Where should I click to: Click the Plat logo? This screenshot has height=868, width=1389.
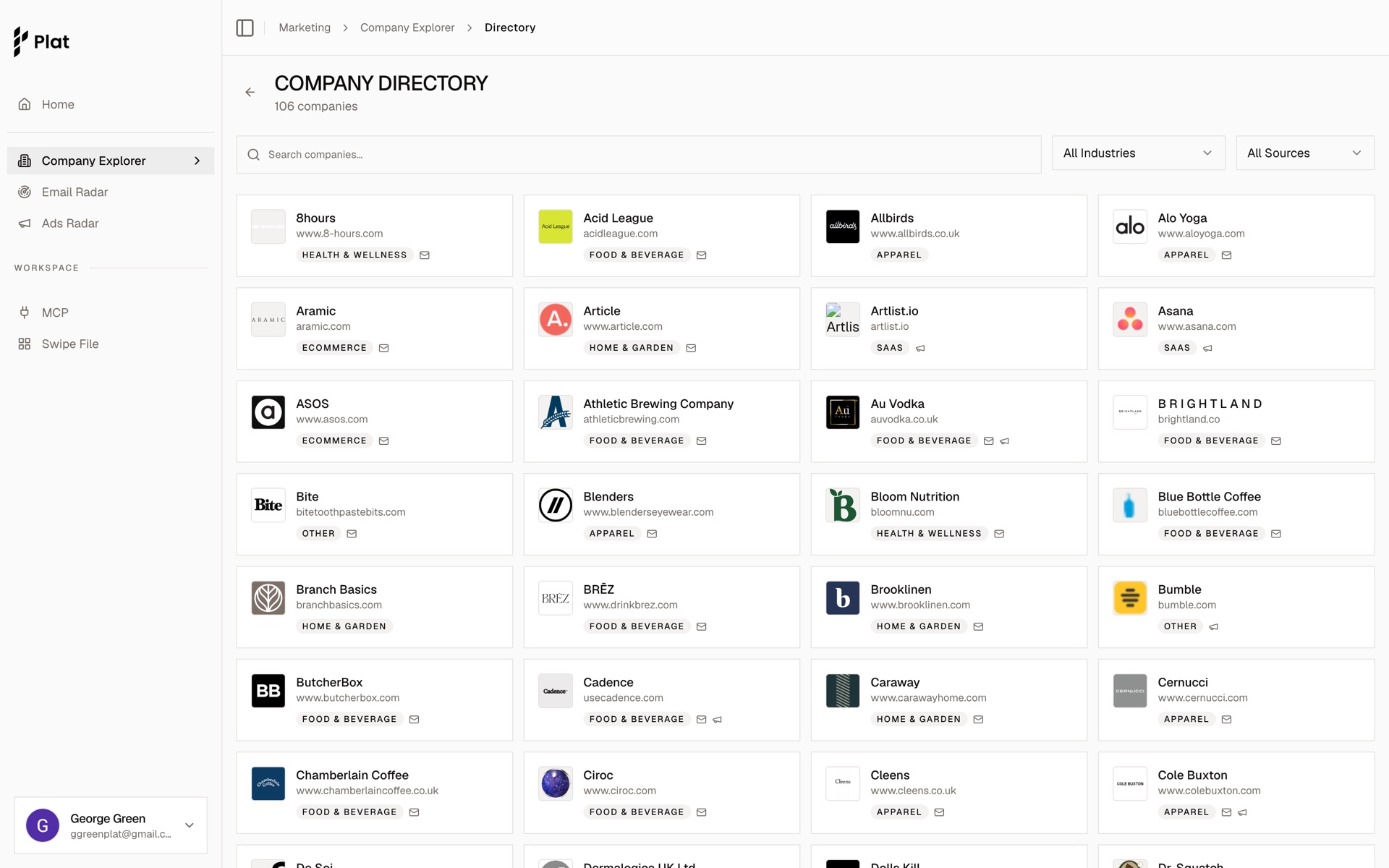(x=41, y=42)
